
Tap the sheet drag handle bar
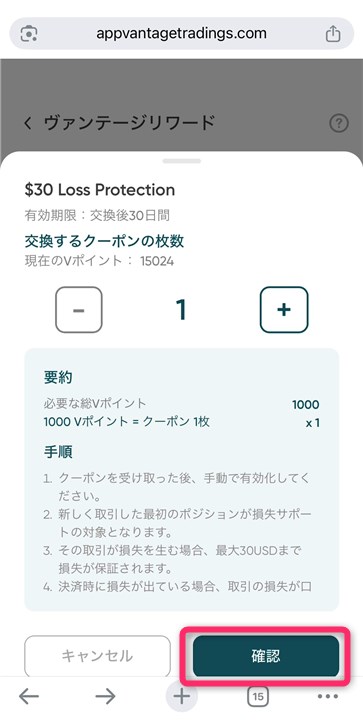182,161
